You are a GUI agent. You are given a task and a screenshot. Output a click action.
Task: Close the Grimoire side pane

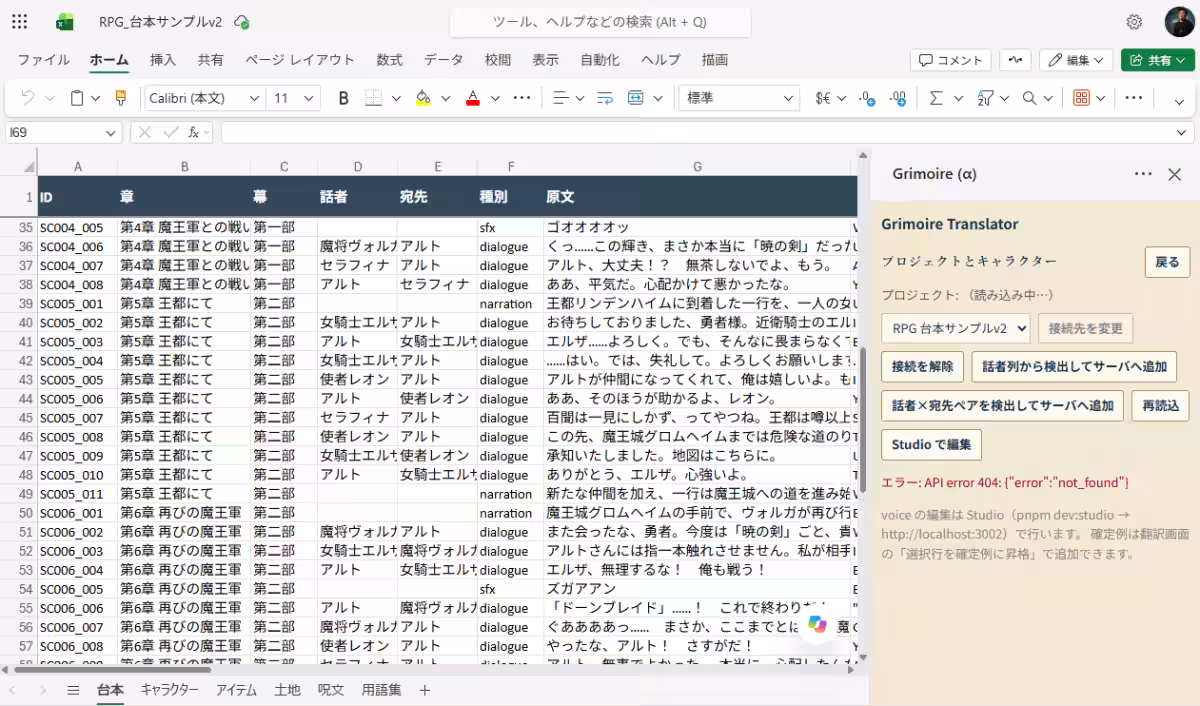pos(1175,174)
